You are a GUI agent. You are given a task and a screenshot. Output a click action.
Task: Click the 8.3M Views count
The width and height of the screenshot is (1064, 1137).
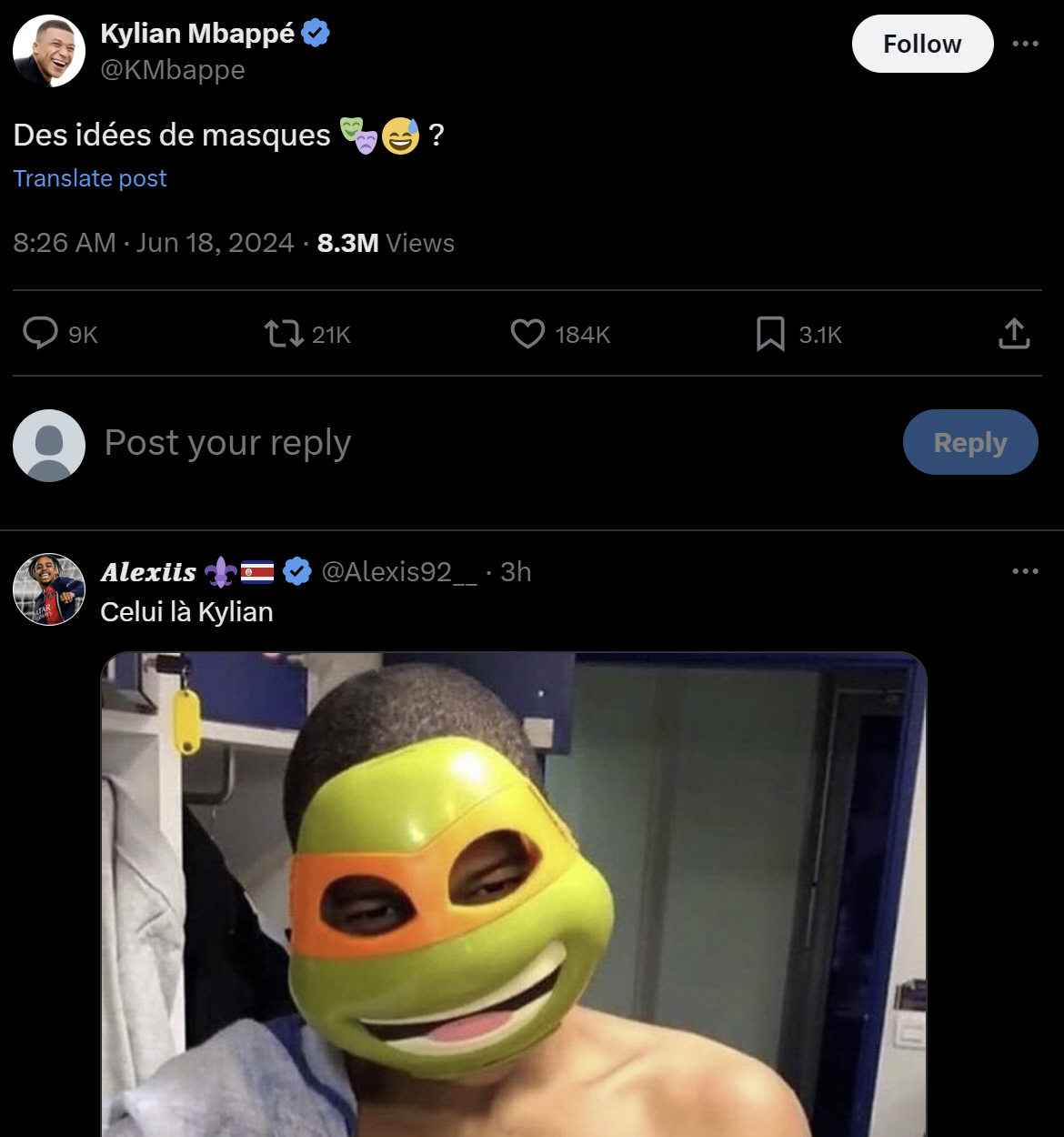click(386, 243)
